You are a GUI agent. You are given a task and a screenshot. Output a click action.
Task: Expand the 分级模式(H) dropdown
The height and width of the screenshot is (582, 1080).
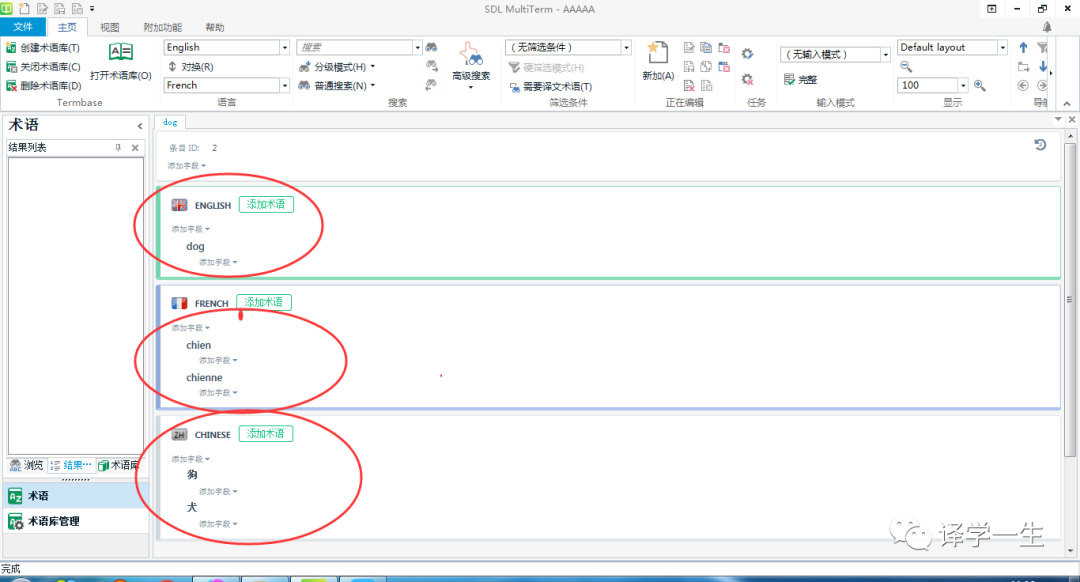(x=373, y=67)
